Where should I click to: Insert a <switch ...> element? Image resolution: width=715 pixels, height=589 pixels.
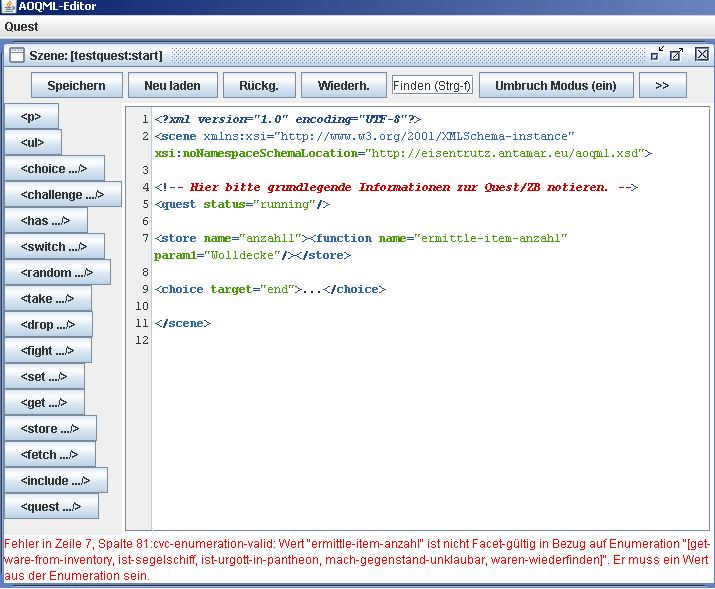[x=54, y=246]
